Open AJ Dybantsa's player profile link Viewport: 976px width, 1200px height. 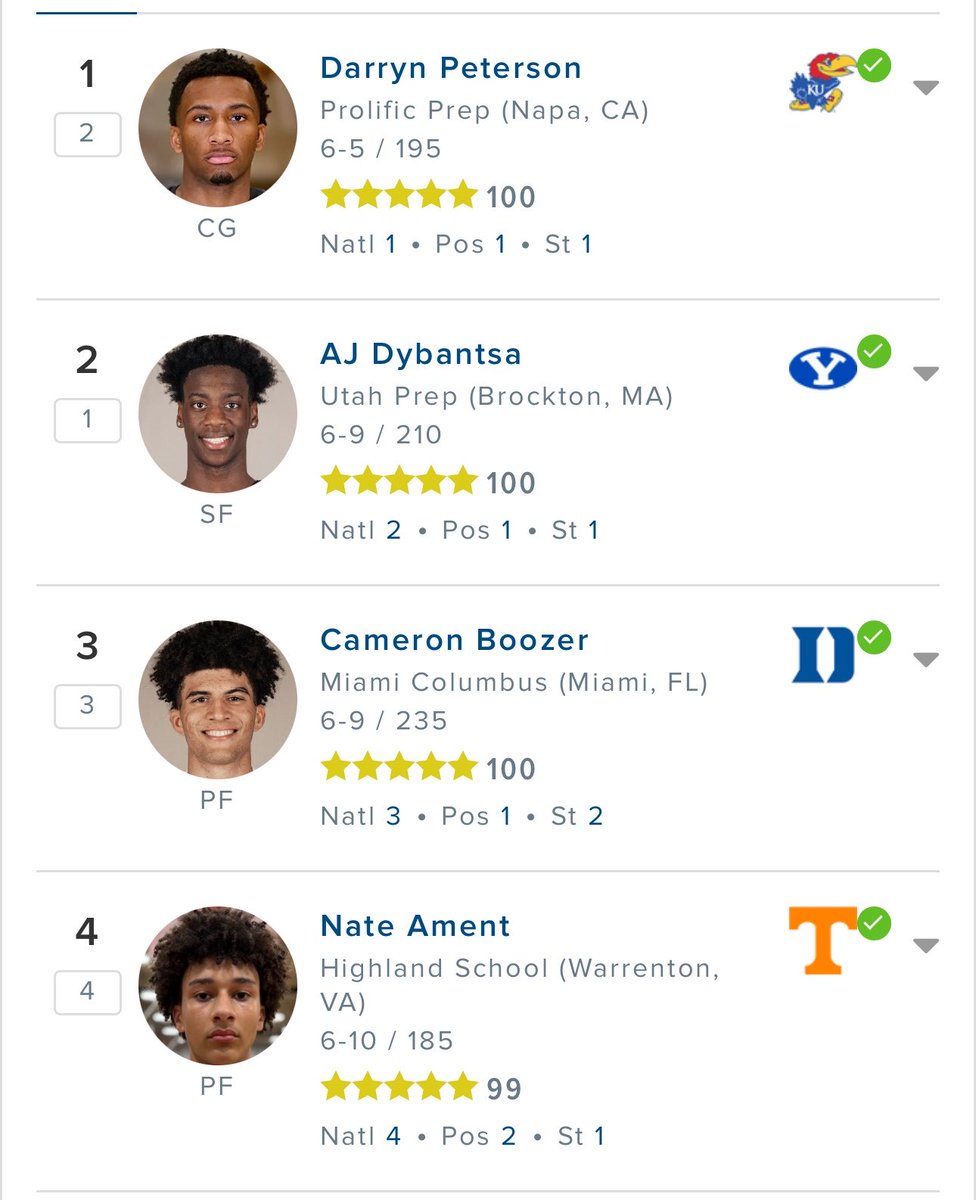click(421, 354)
